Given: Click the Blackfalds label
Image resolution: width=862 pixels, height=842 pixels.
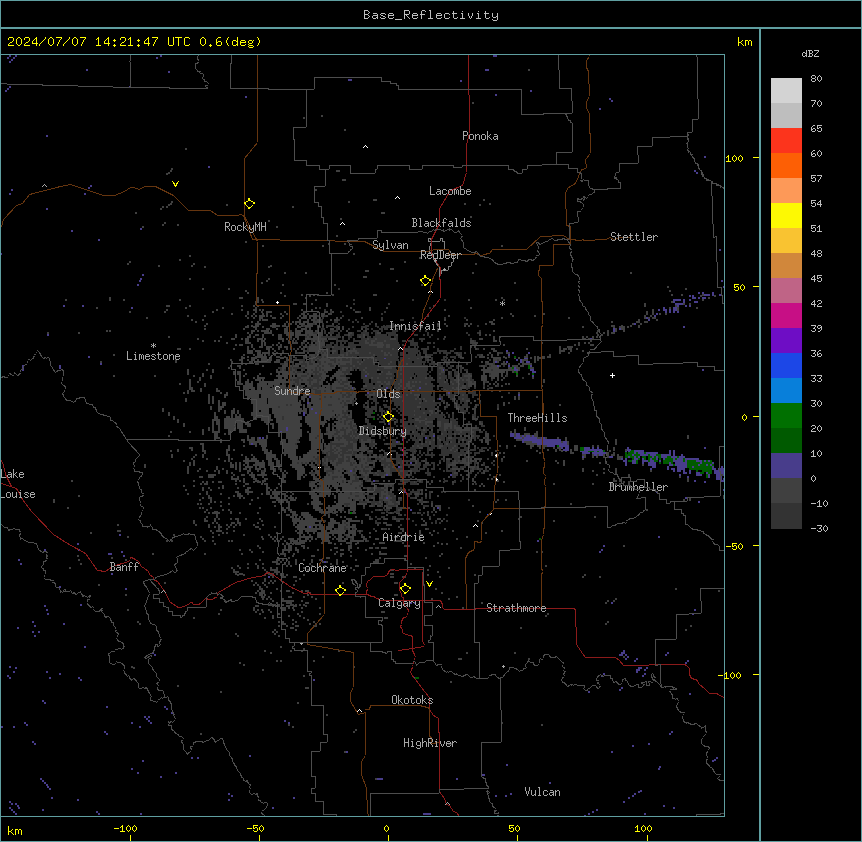Looking at the screenshot, I should [x=441, y=223].
